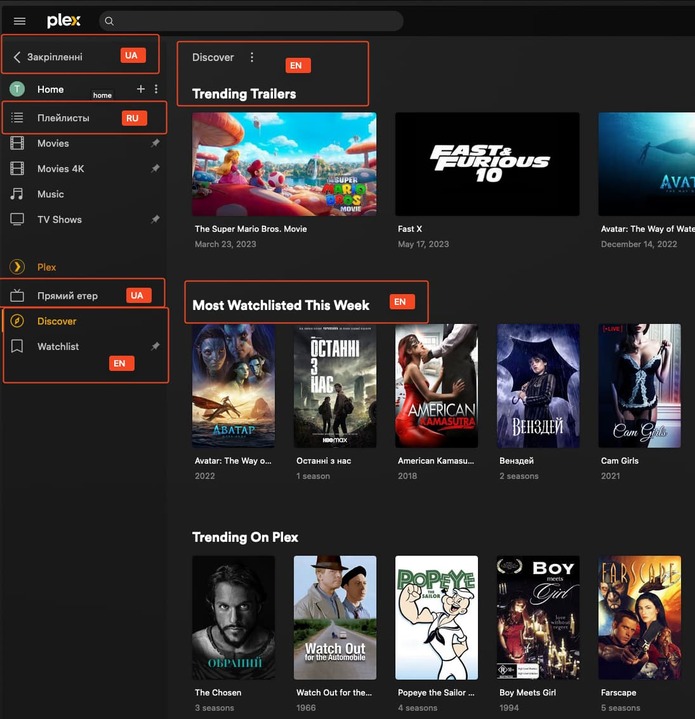The width and height of the screenshot is (695, 719).
Task: Click the Discover compass icon
Action: [x=17, y=321]
